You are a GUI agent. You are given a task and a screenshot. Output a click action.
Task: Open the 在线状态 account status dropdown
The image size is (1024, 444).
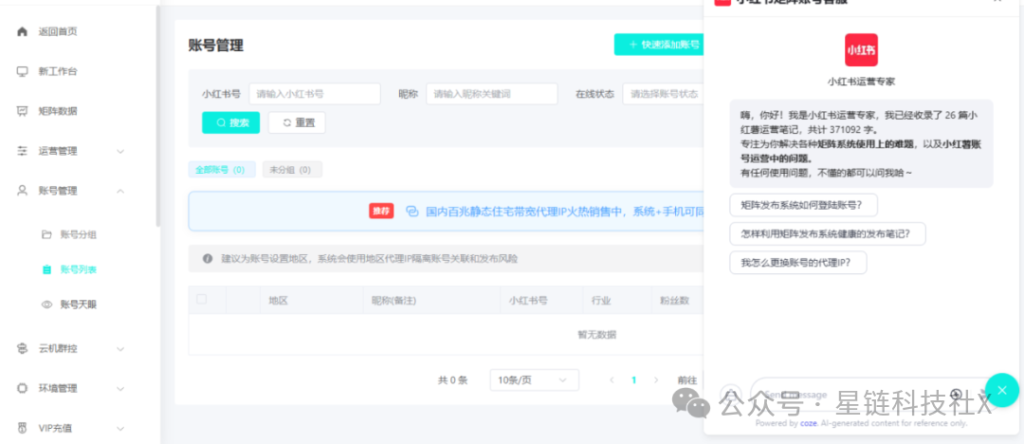pyautogui.click(x=663, y=94)
